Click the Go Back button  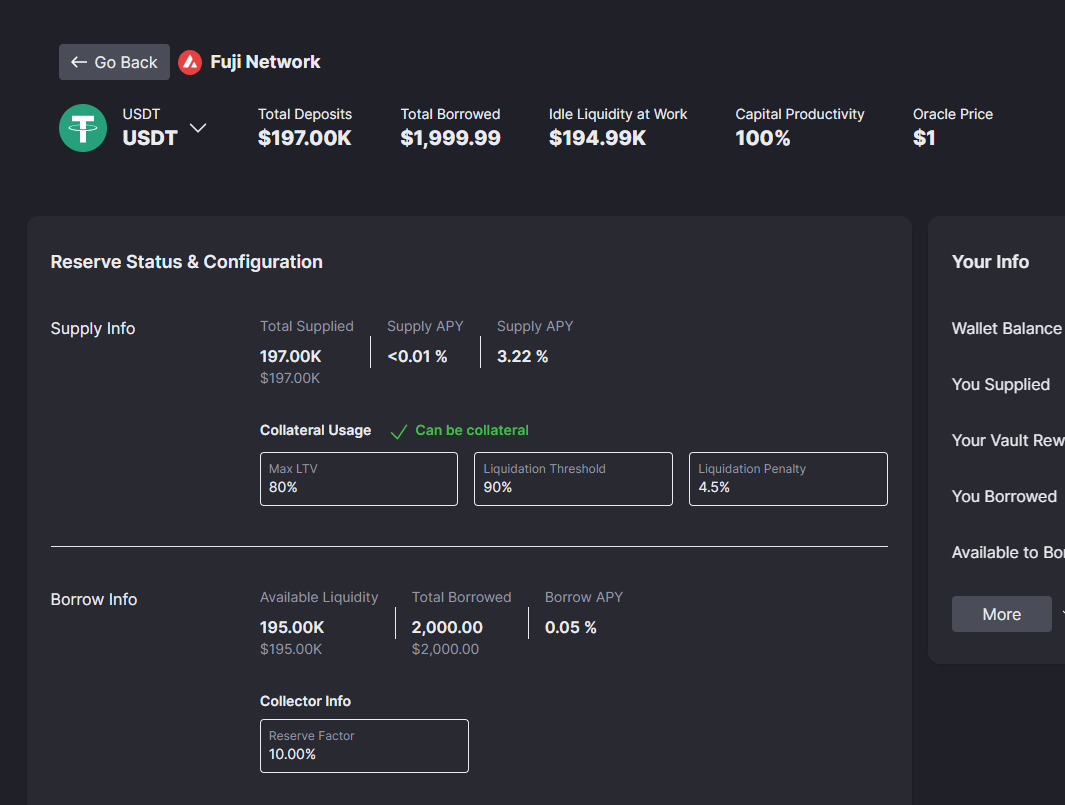pyautogui.click(x=114, y=62)
